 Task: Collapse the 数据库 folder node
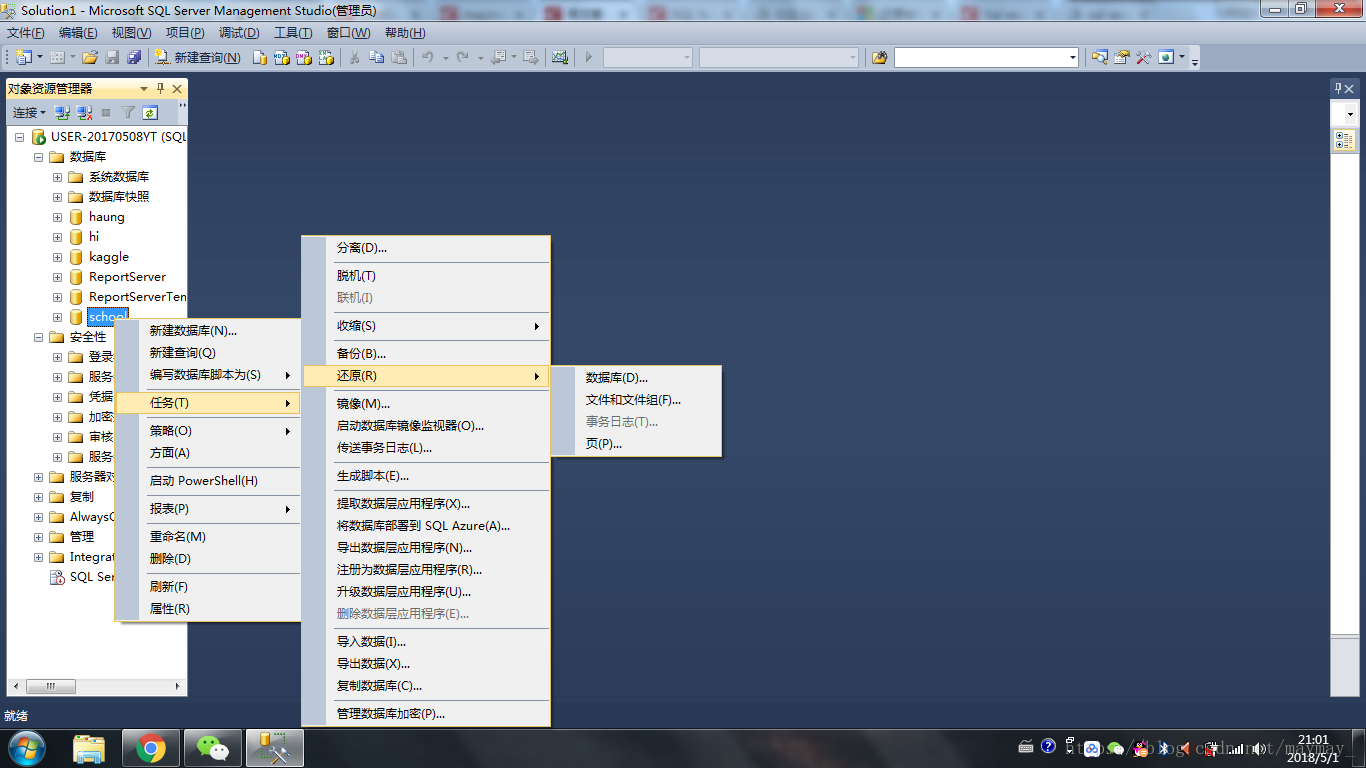pyautogui.click(x=38, y=157)
